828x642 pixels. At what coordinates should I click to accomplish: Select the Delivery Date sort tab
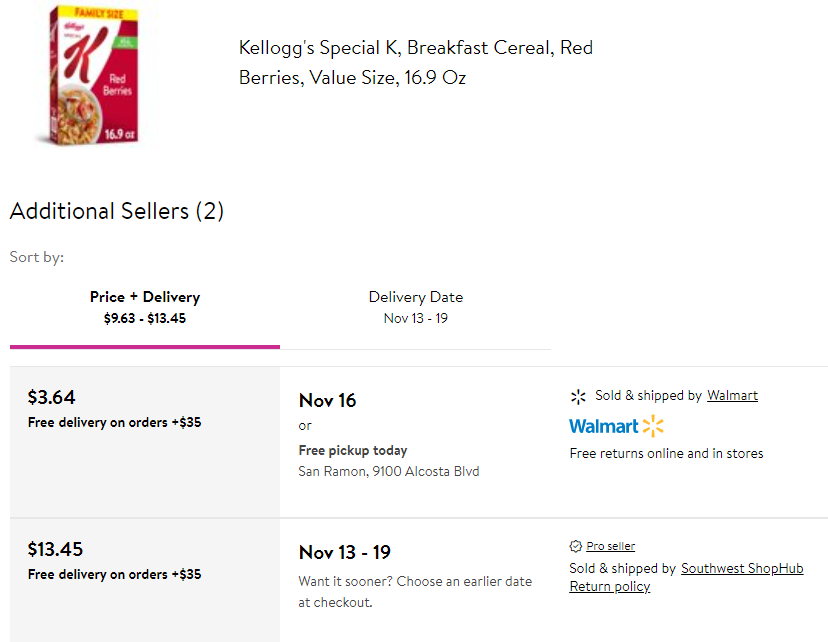416,308
